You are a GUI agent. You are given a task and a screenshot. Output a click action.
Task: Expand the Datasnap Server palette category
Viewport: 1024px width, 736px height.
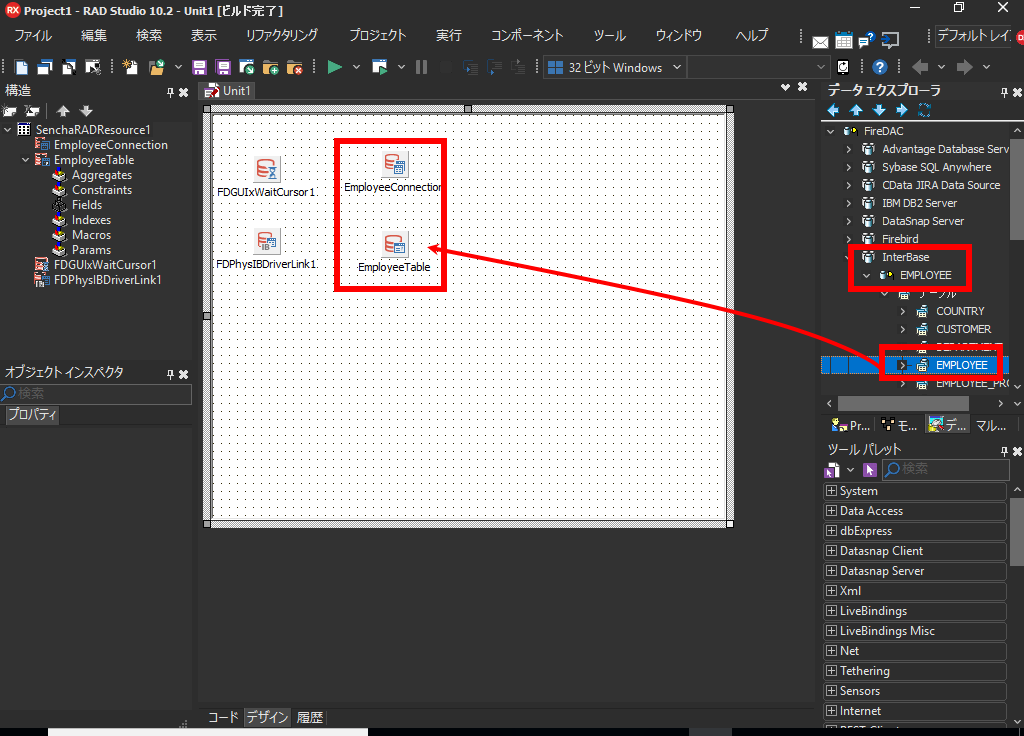[831, 571]
